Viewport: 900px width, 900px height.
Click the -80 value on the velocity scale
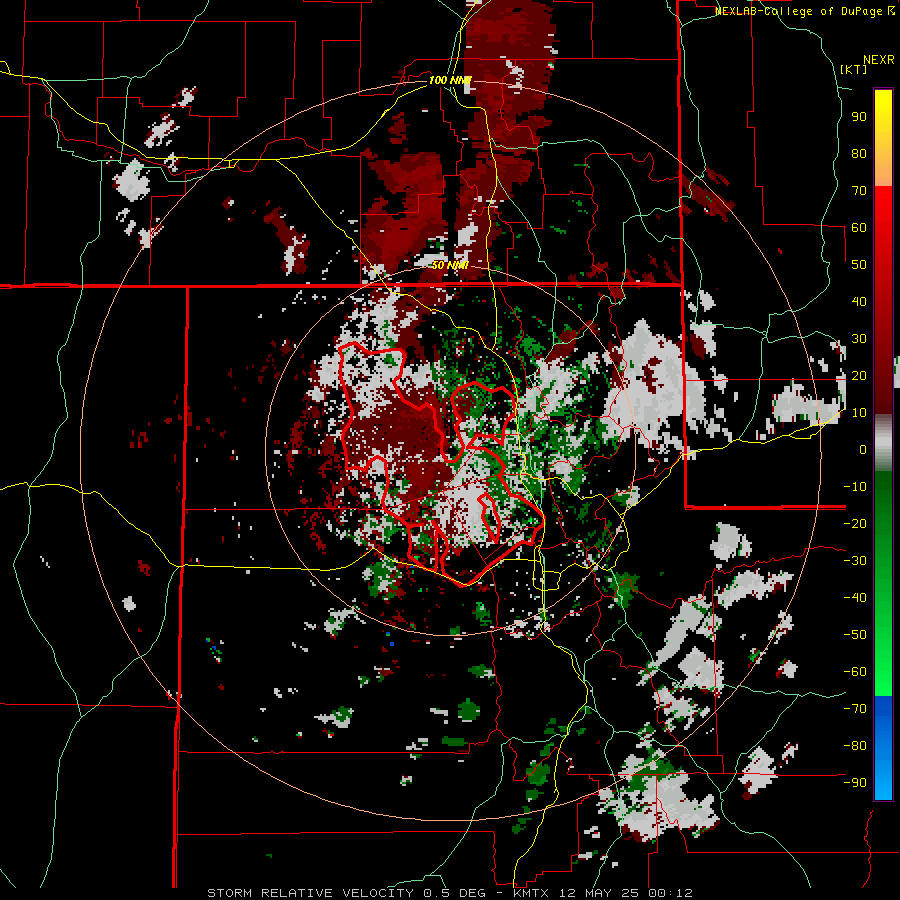pos(855,746)
